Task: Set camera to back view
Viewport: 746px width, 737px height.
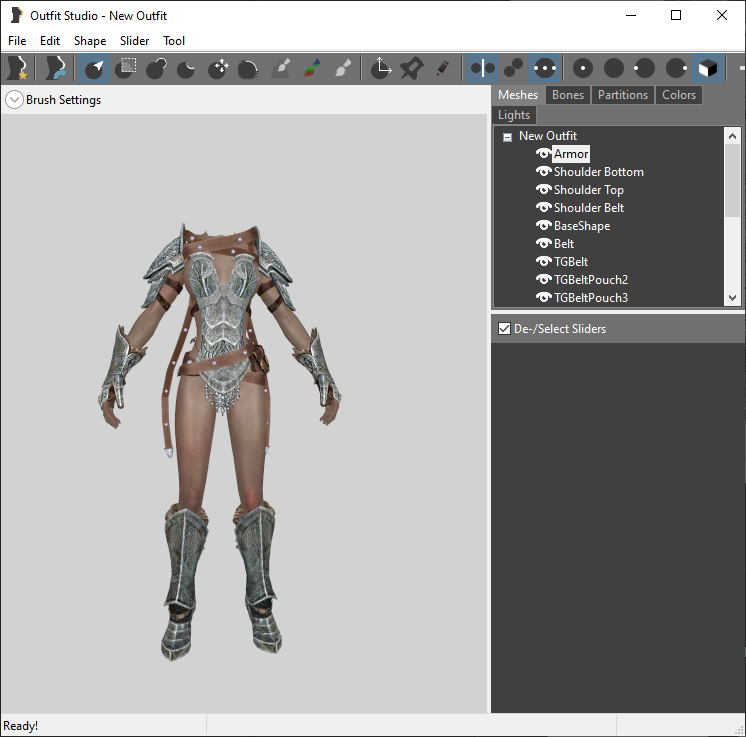Action: click(614, 68)
